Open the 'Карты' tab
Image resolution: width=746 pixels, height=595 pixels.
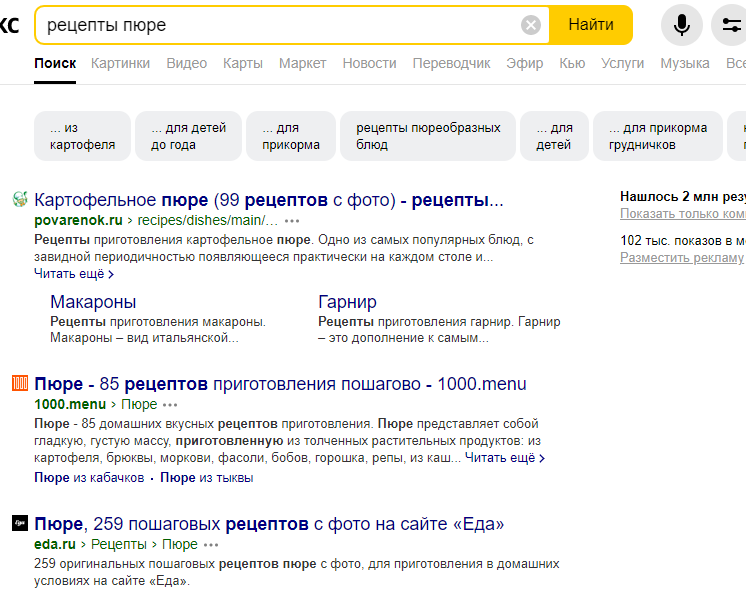243,64
